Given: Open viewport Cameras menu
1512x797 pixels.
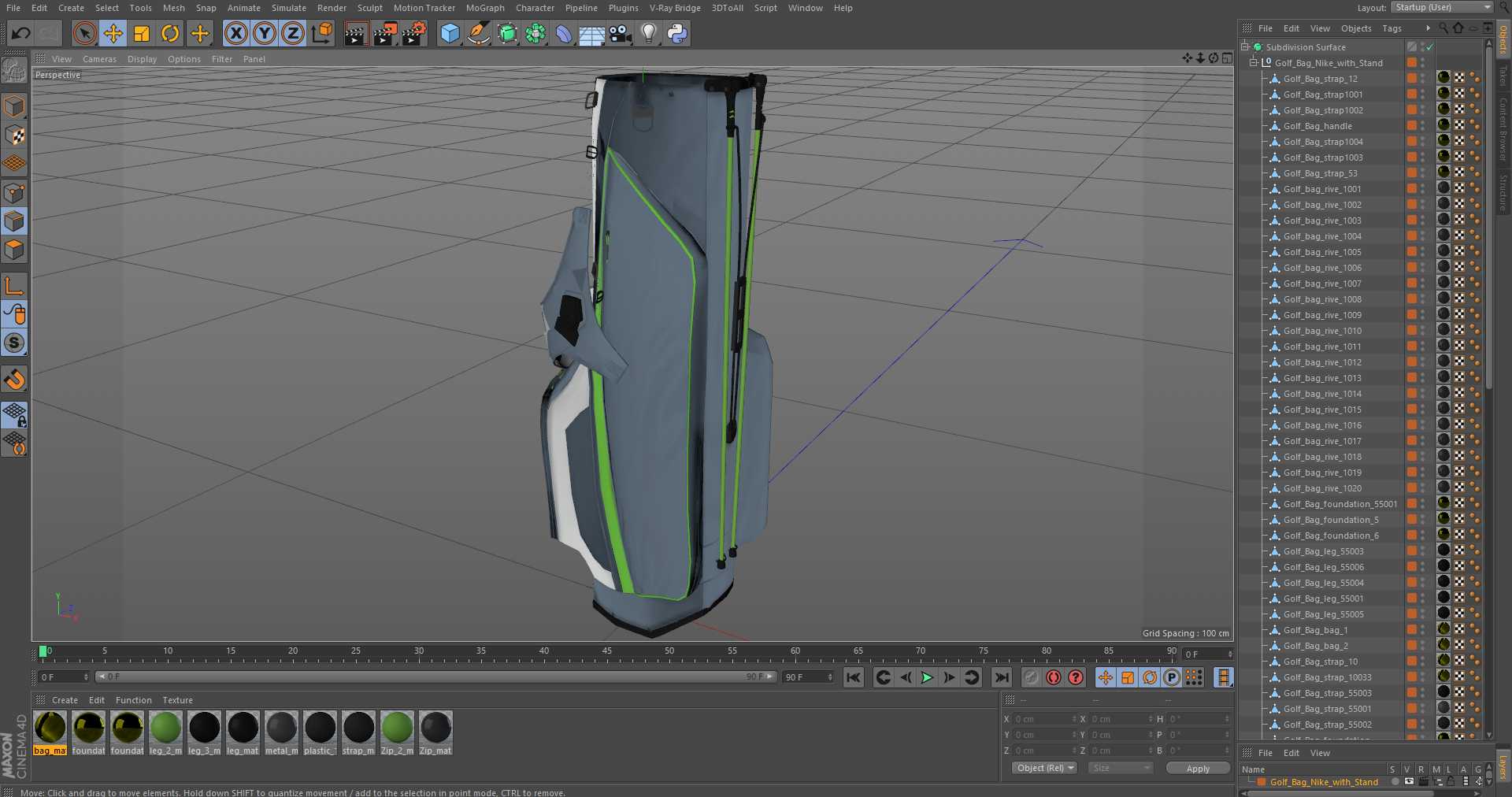Looking at the screenshot, I should pyautogui.click(x=99, y=59).
